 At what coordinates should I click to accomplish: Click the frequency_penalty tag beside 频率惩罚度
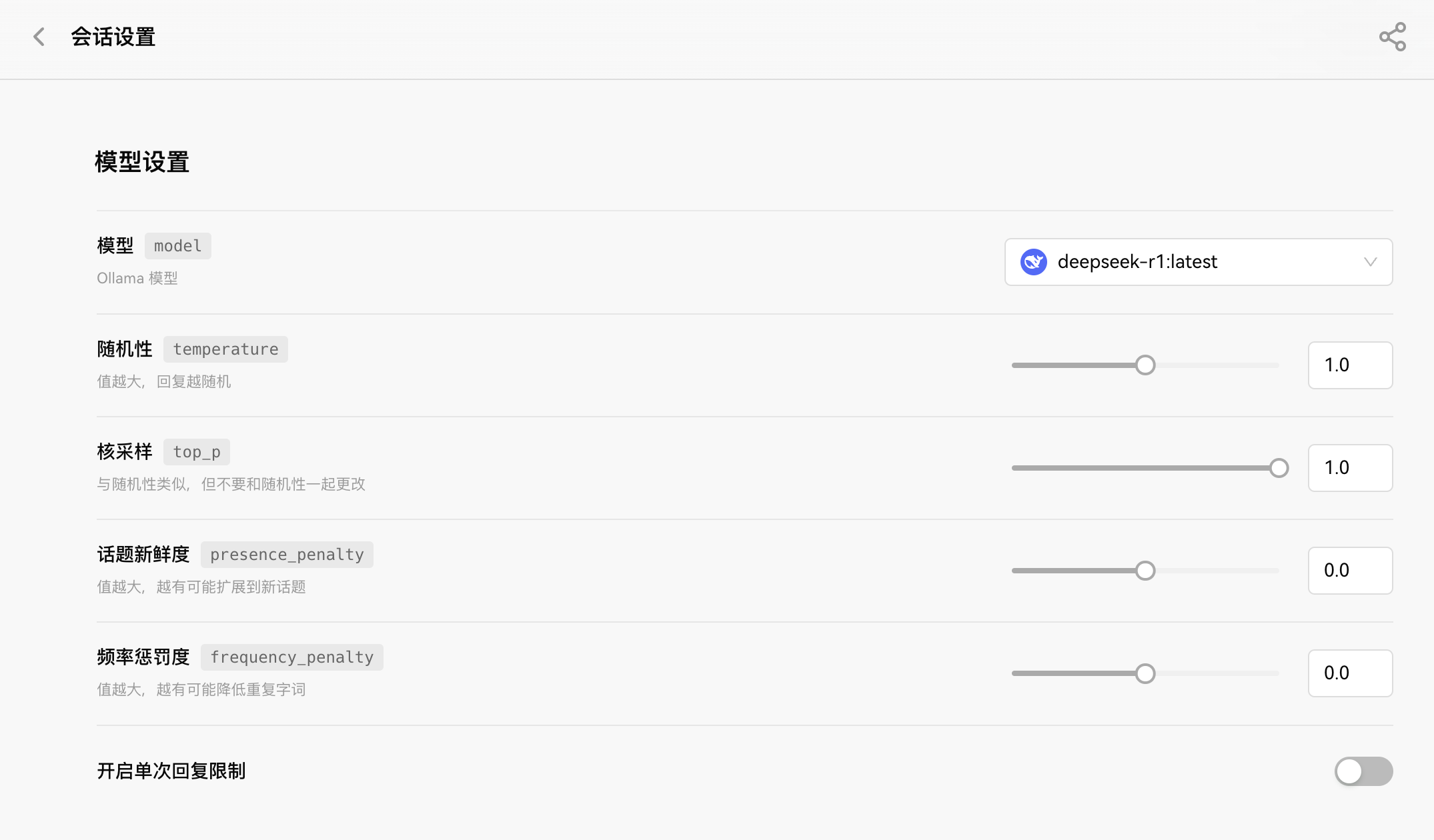pyautogui.click(x=291, y=657)
